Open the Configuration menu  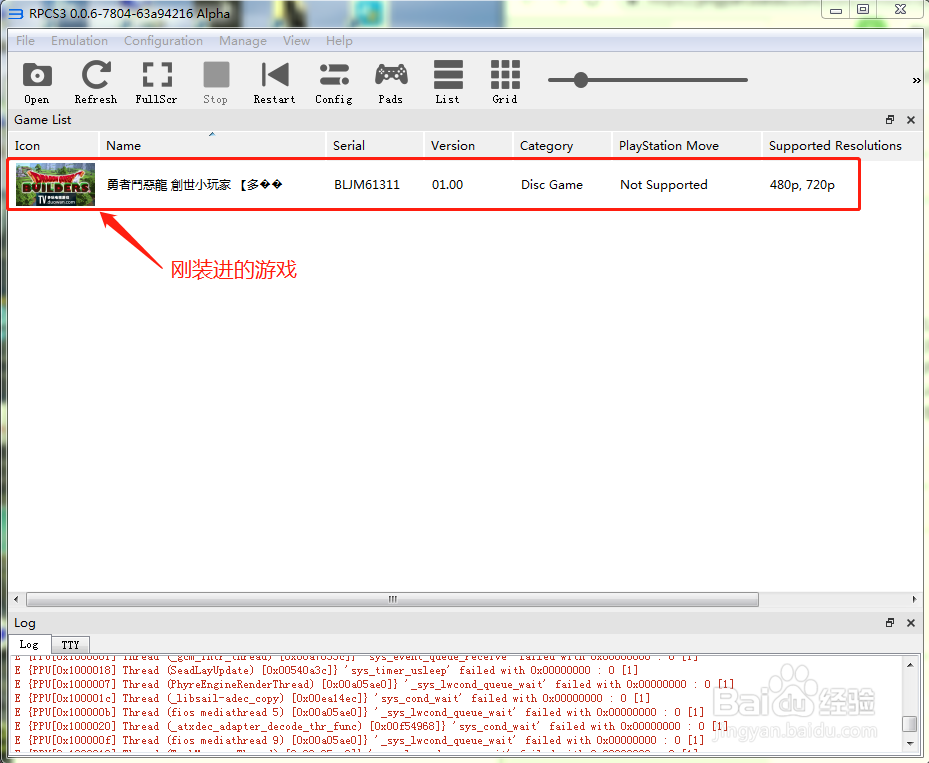coord(164,41)
